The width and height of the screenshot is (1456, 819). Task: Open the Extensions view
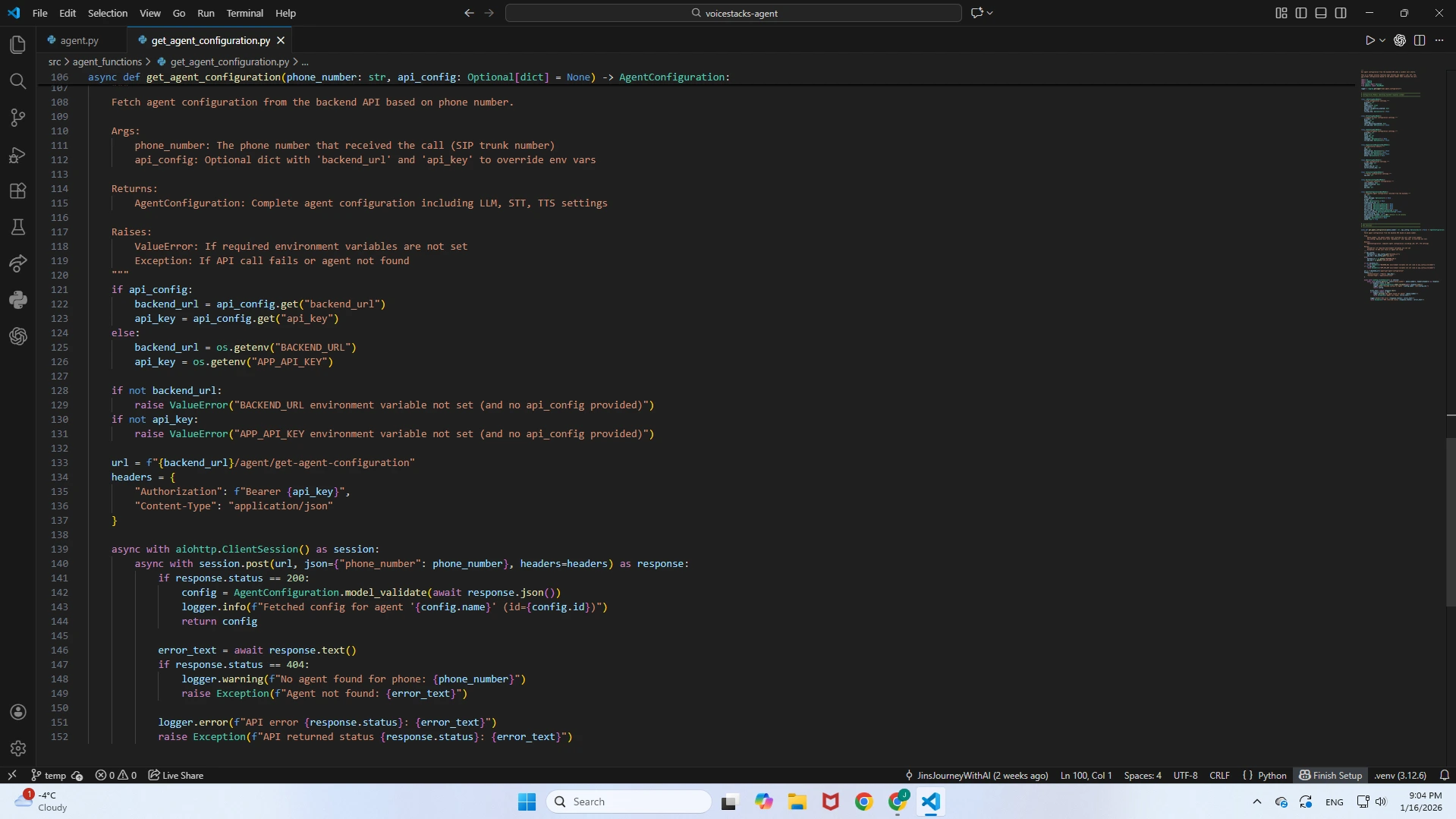(18, 191)
